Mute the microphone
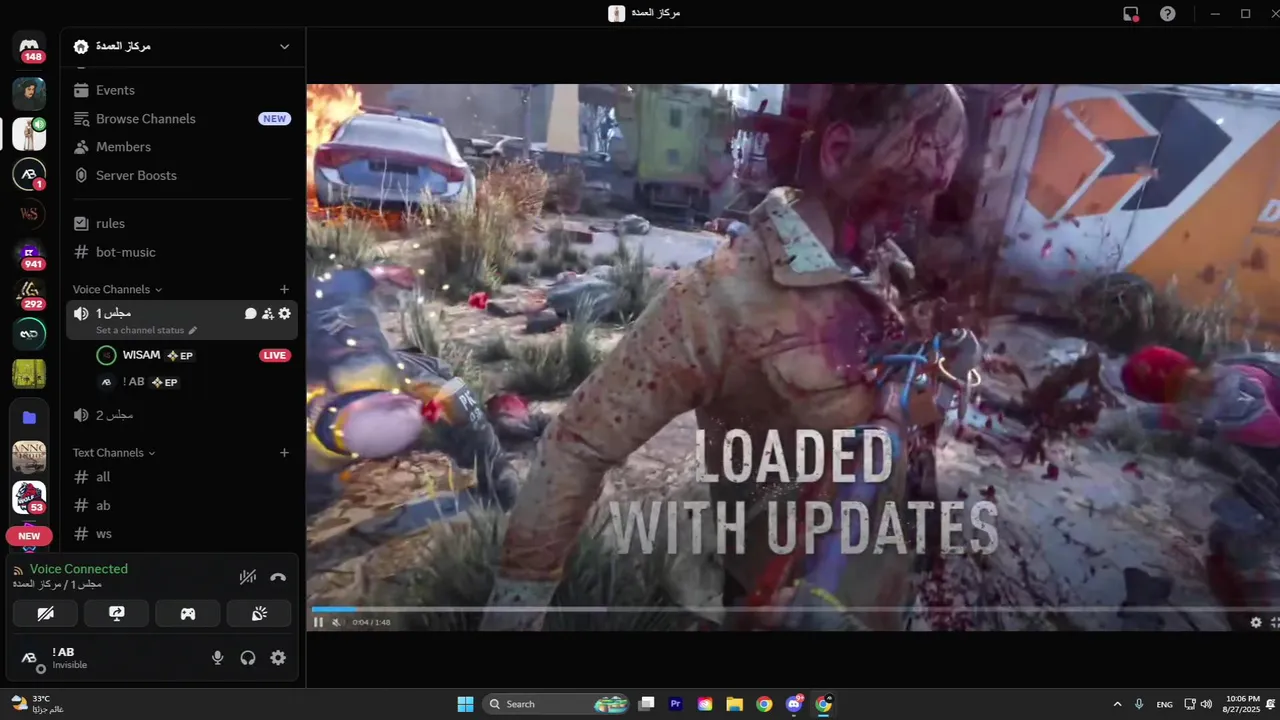This screenshot has width=1280, height=720. (217, 658)
